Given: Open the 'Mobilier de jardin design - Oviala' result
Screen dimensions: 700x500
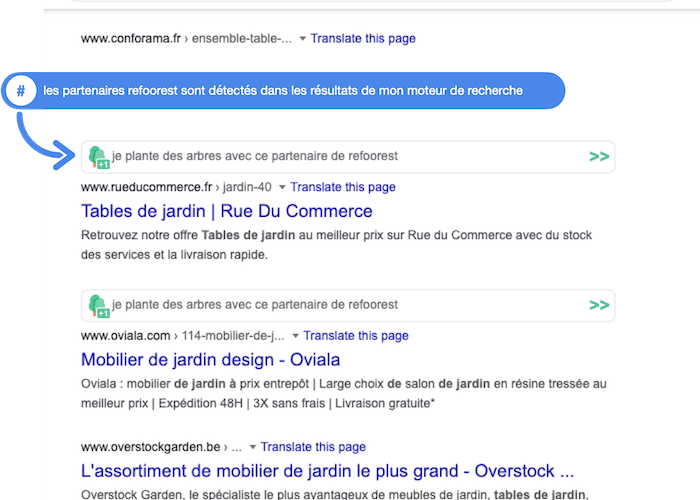Looking at the screenshot, I should tap(211, 360).
